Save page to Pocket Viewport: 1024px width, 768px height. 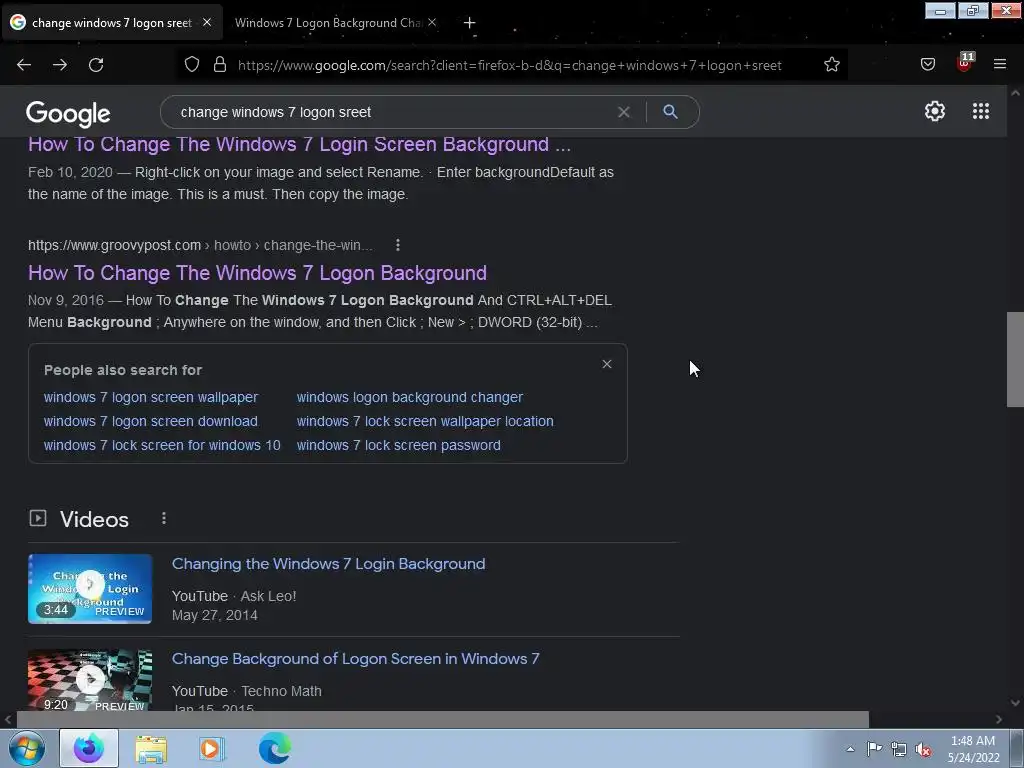pos(927,64)
